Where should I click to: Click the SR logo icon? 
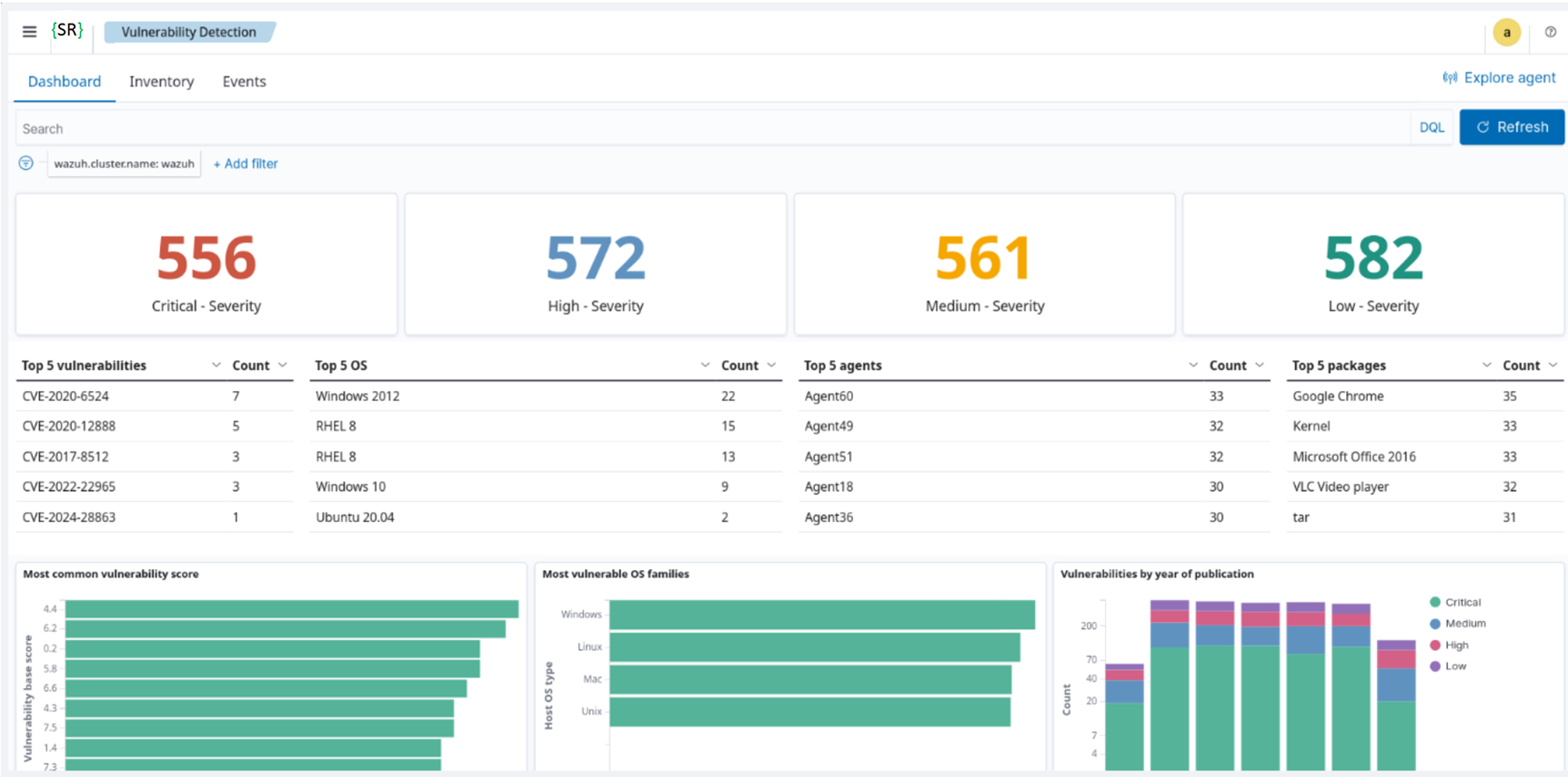point(67,31)
